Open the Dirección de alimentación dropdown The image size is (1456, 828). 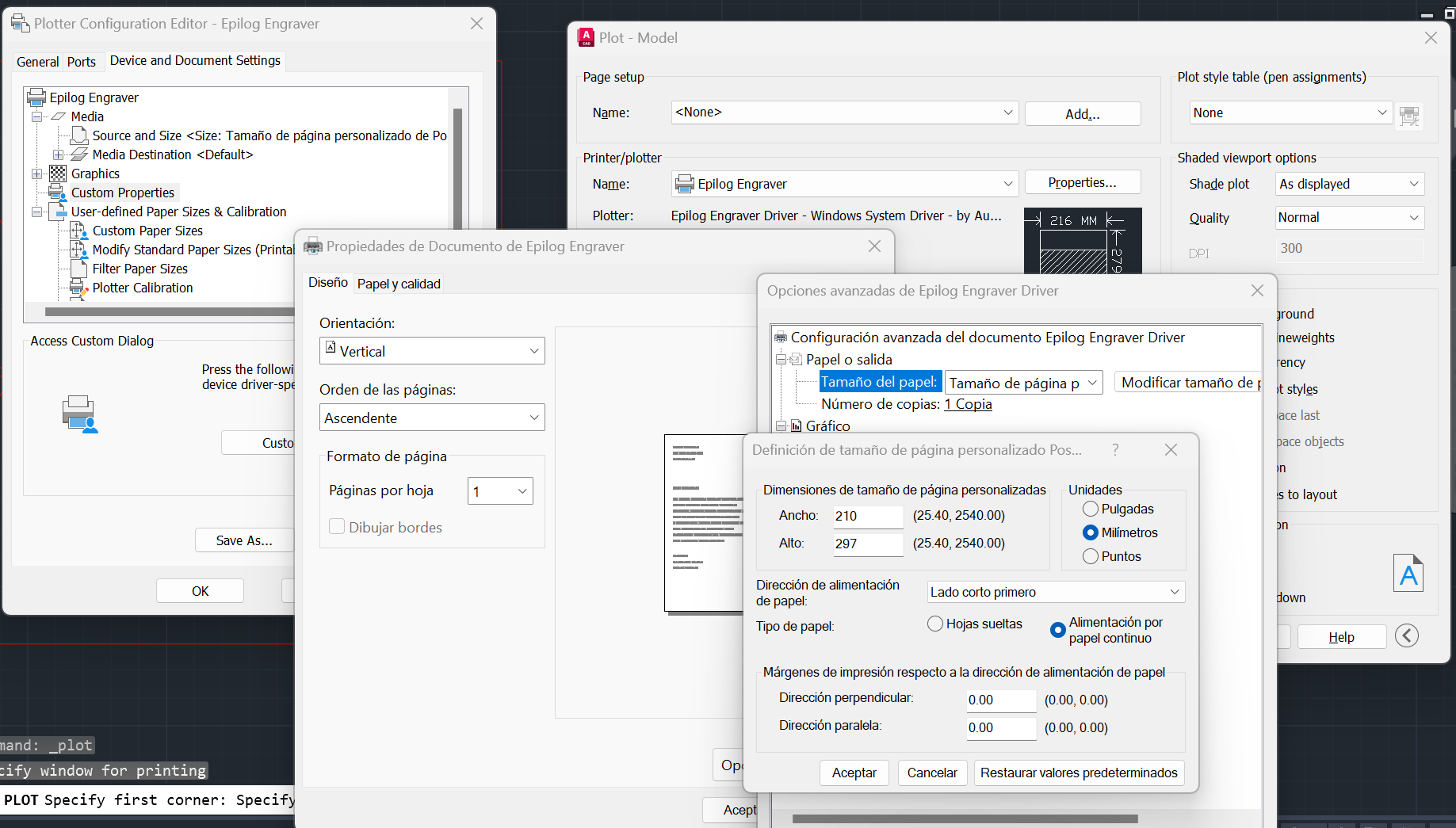[x=1057, y=592]
